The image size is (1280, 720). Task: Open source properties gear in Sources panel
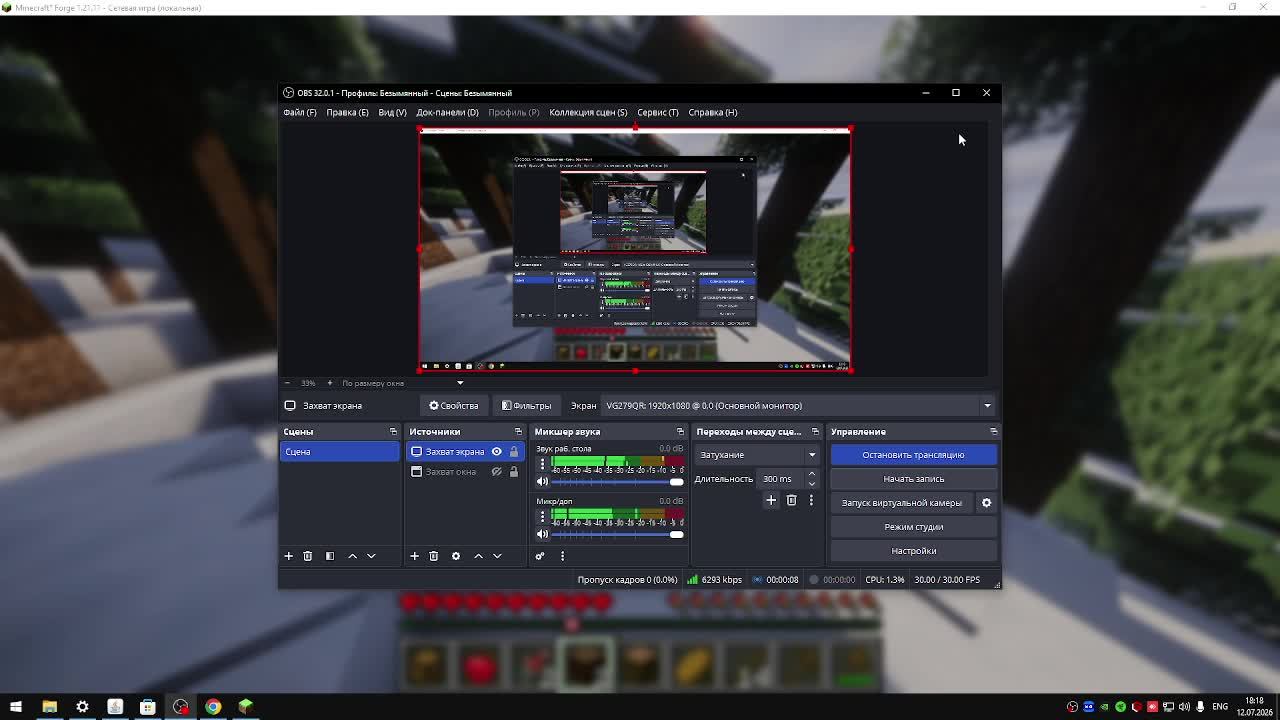click(456, 556)
